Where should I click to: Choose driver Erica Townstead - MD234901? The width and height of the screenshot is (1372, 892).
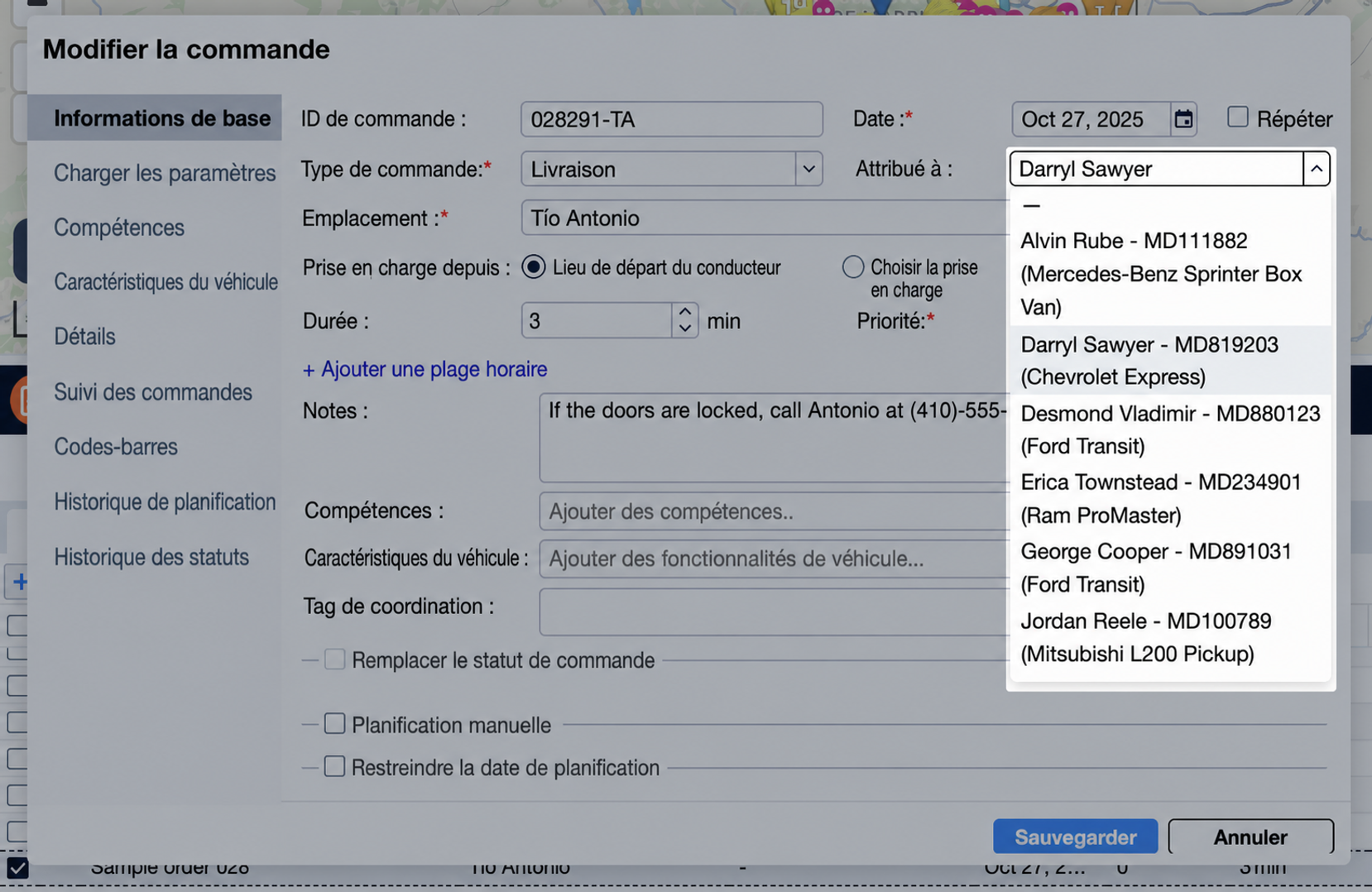(x=1170, y=498)
